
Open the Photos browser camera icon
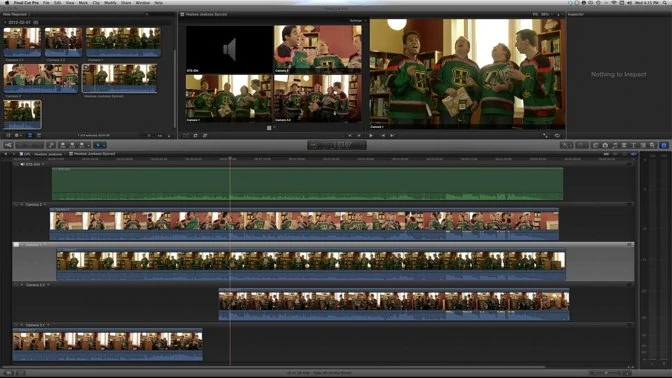tap(605, 145)
